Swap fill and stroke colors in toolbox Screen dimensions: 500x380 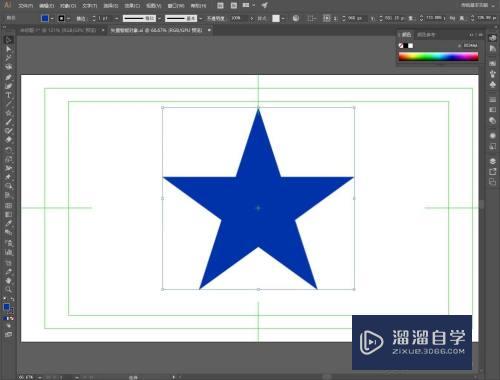point(12,299)
